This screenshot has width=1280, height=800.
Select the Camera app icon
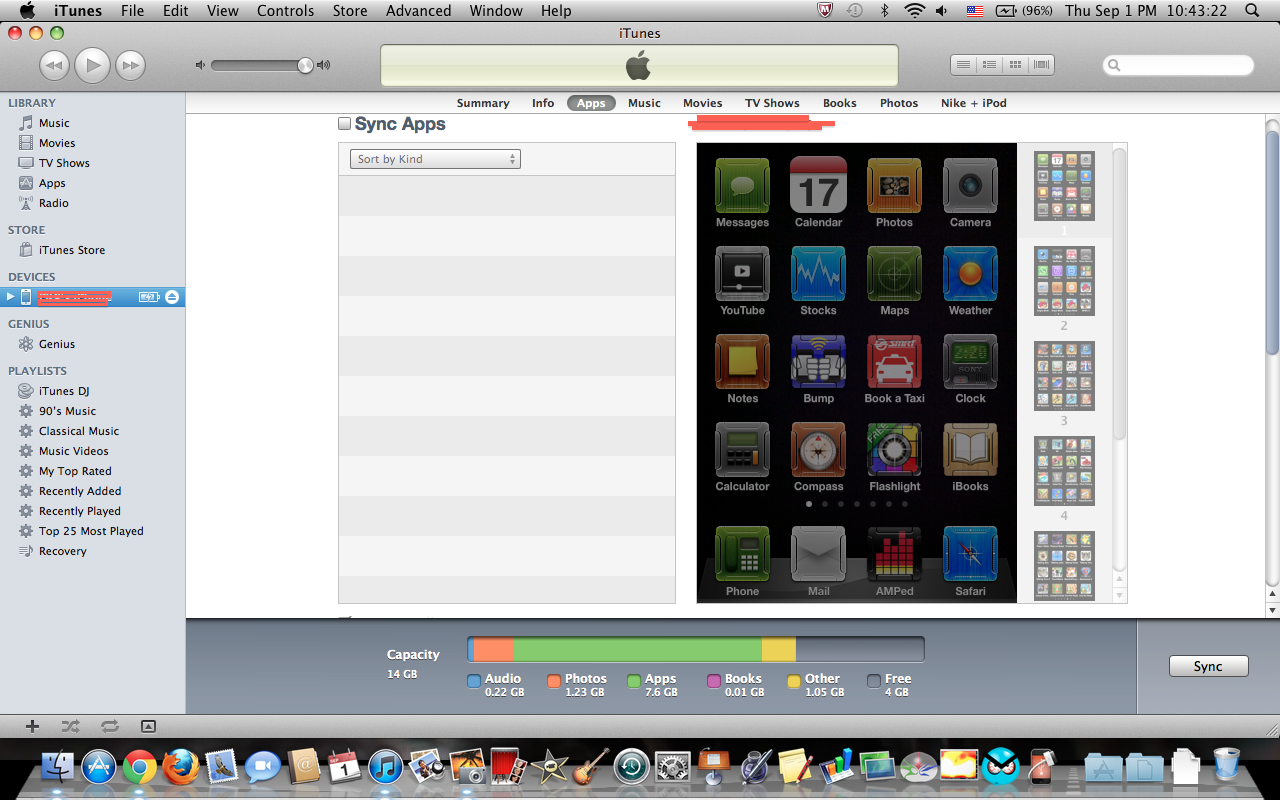coord(970,185)
